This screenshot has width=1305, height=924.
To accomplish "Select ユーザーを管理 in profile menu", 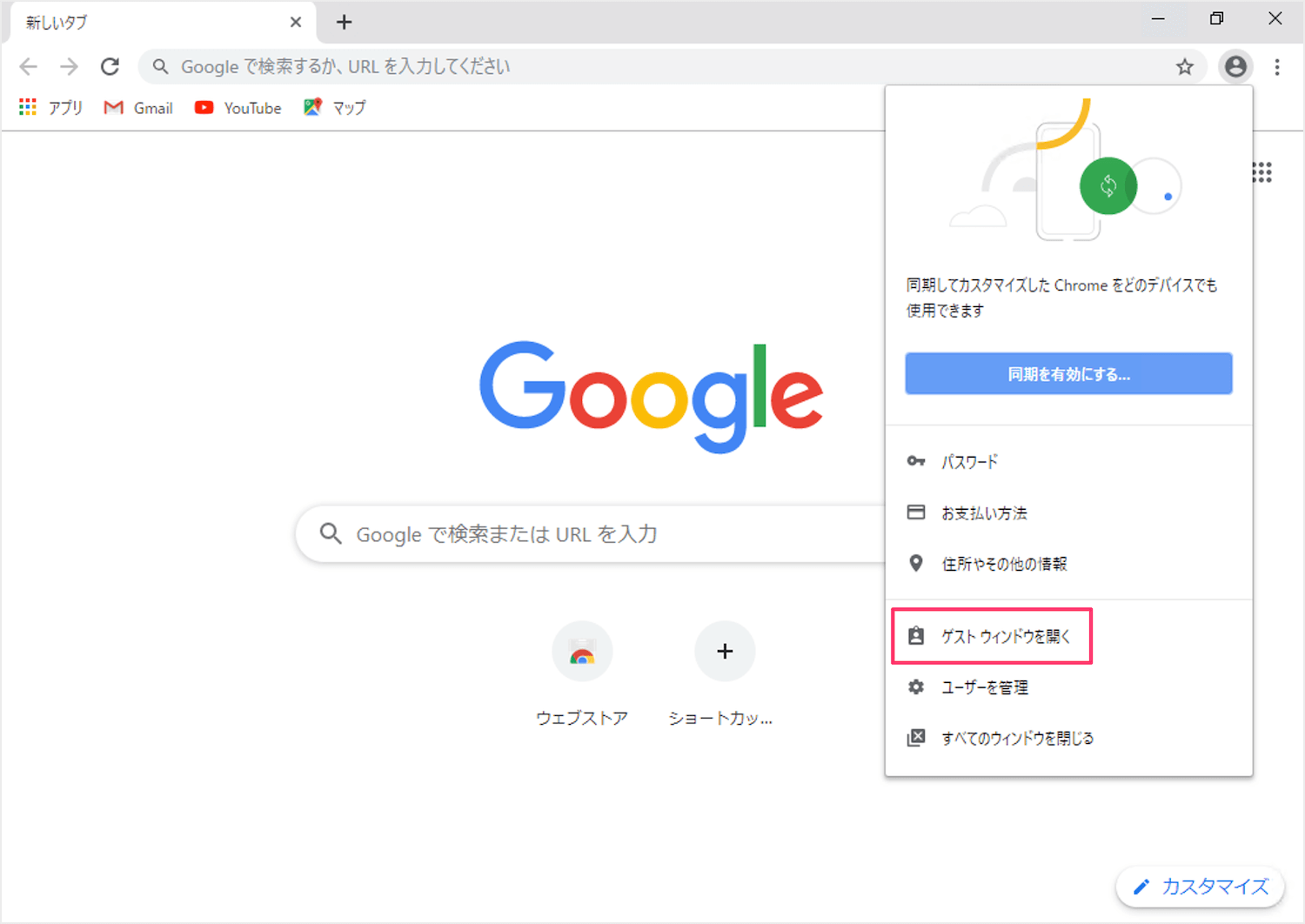I will (x=1068, y=687).
